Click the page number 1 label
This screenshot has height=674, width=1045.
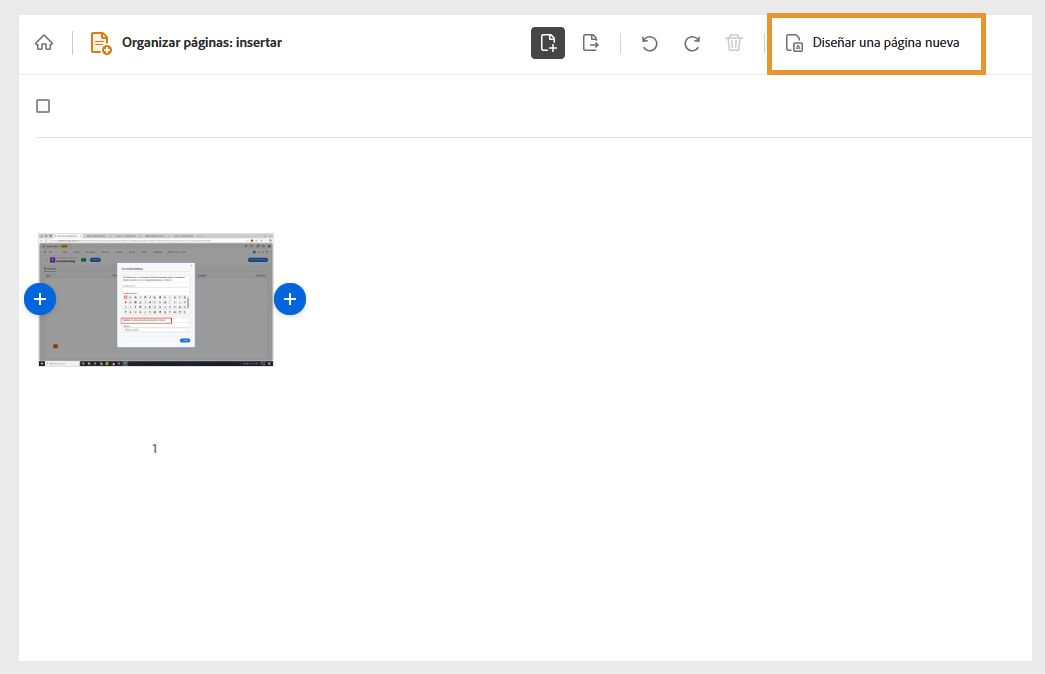pos(154,448)
